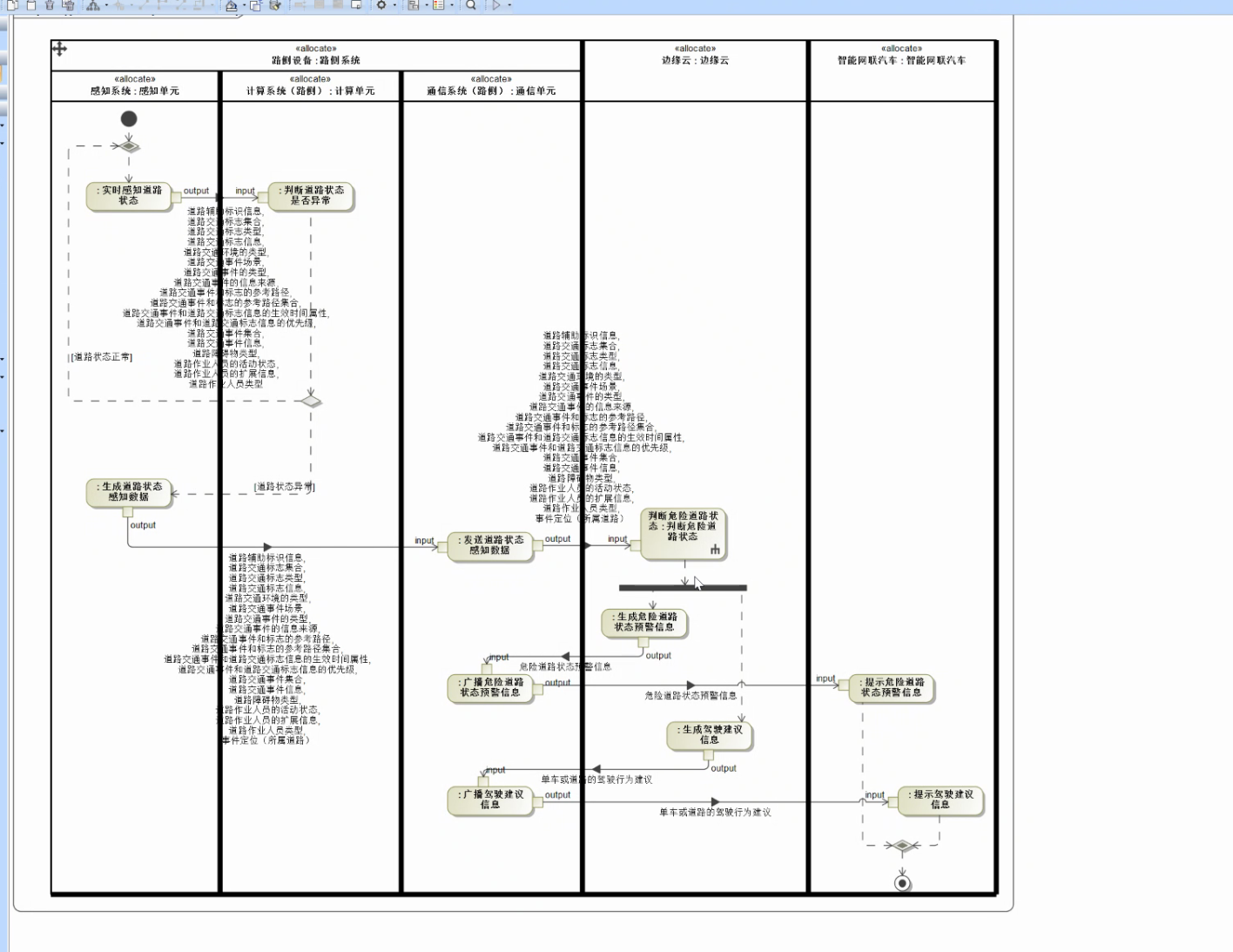Click the output pin on 实时感知道路状态

(176, 198)
